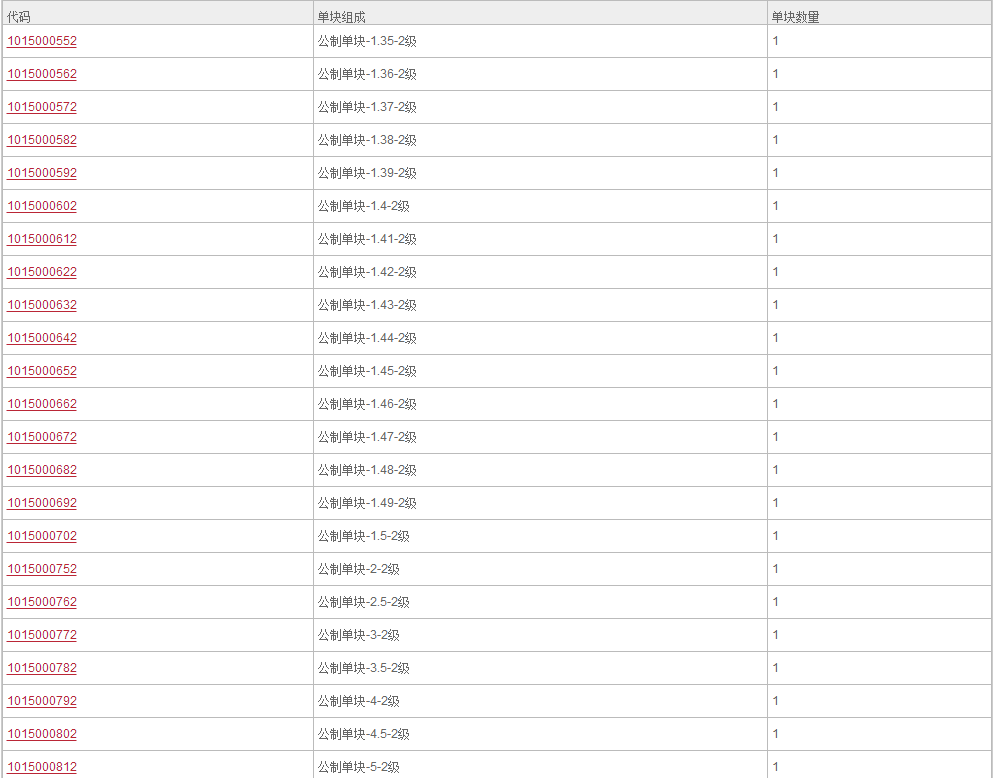
Task: Select link 1015000612
Action: click(42, 239)
